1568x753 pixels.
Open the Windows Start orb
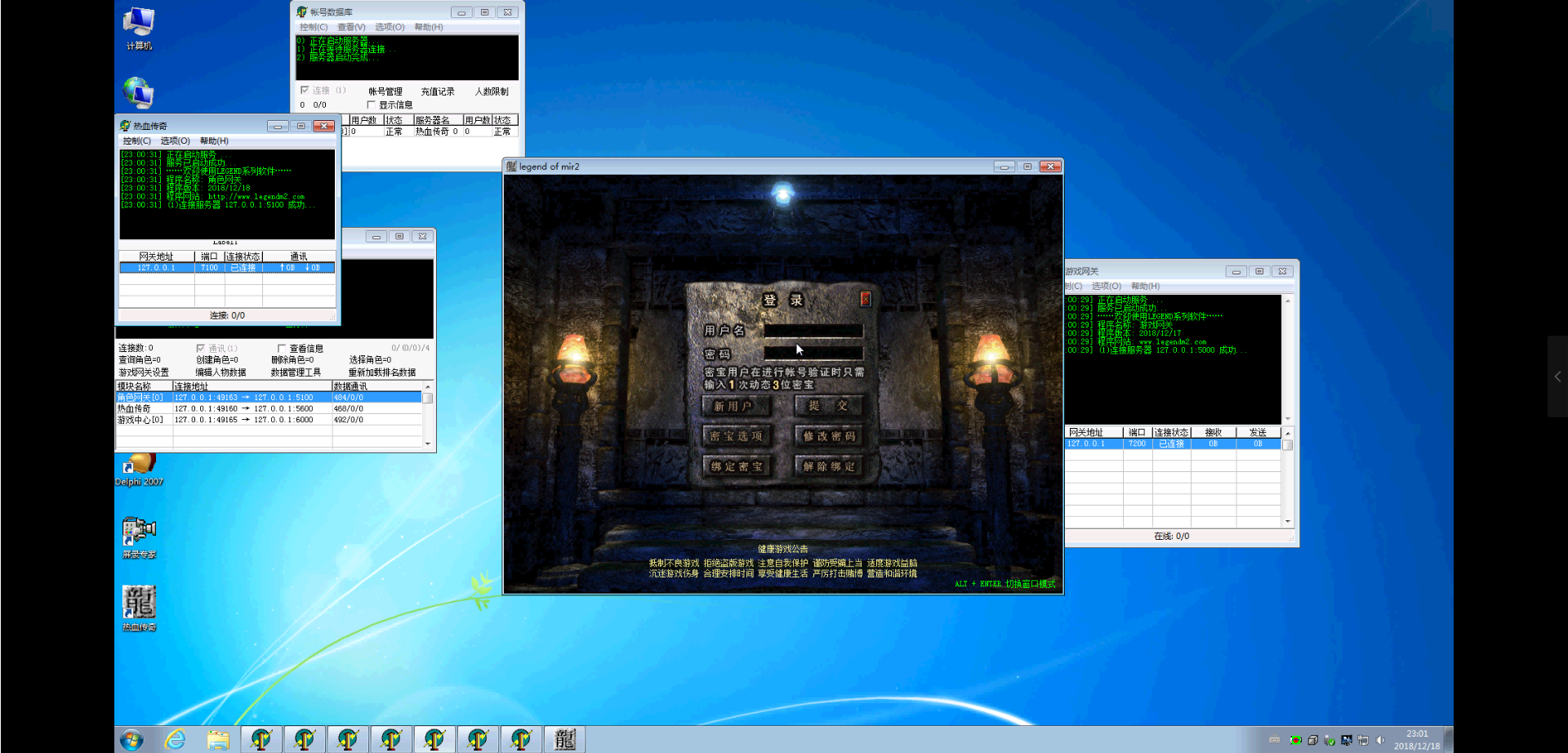pyautogui.click(x=131, y=740)
